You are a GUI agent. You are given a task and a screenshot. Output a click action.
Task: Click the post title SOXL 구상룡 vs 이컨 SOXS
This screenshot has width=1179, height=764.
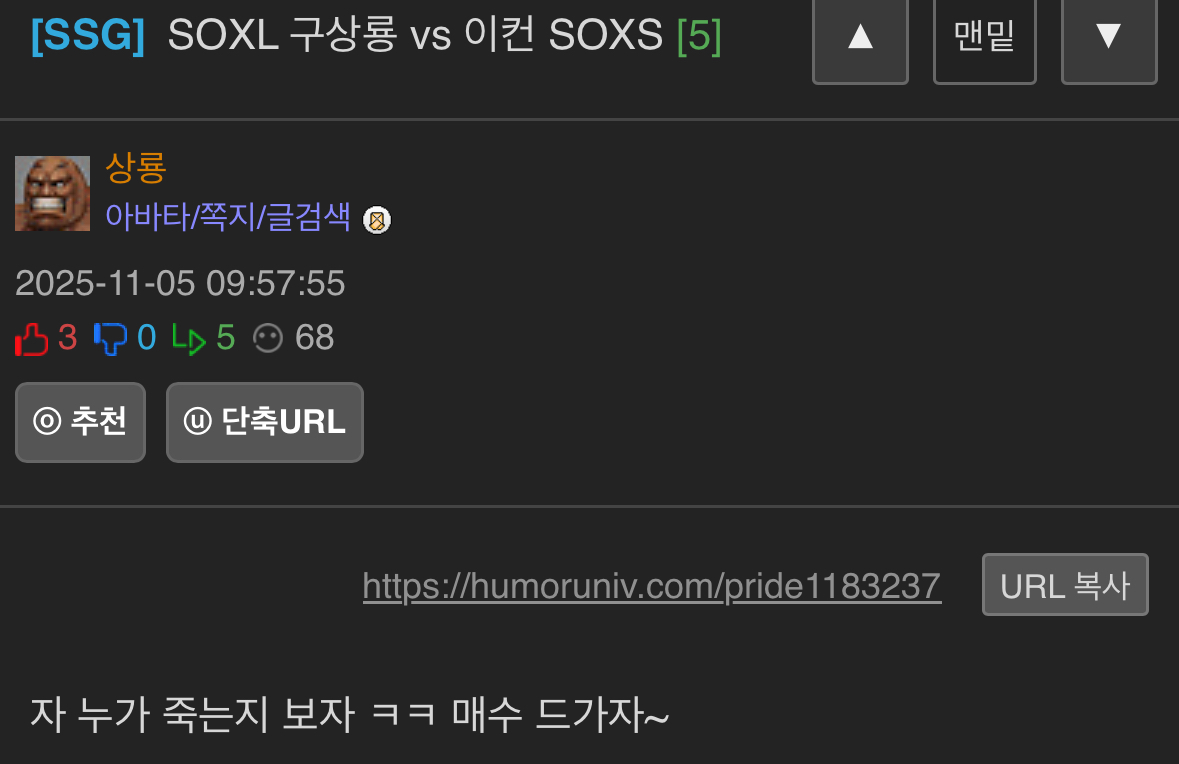coord(415,35)
